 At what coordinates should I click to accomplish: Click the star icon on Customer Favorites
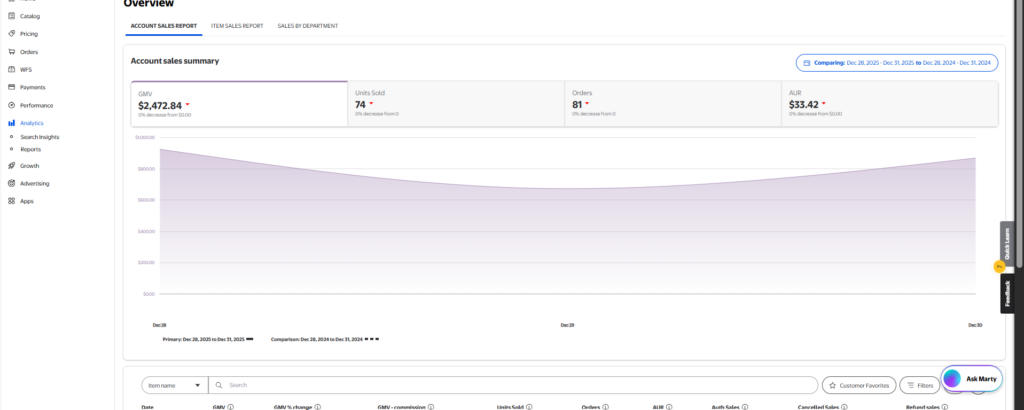(832, 386)
